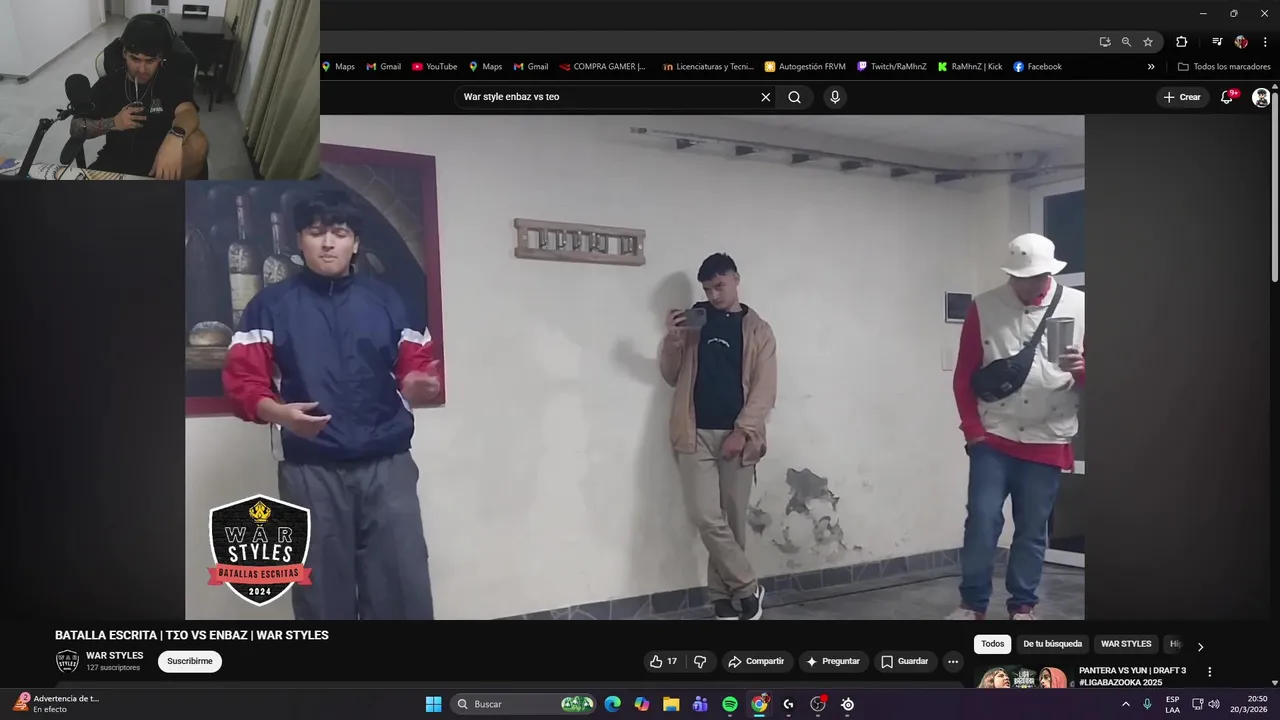Like the video with thumbs-up
This screenshot has height=720, width=1280.
(663, 661)
